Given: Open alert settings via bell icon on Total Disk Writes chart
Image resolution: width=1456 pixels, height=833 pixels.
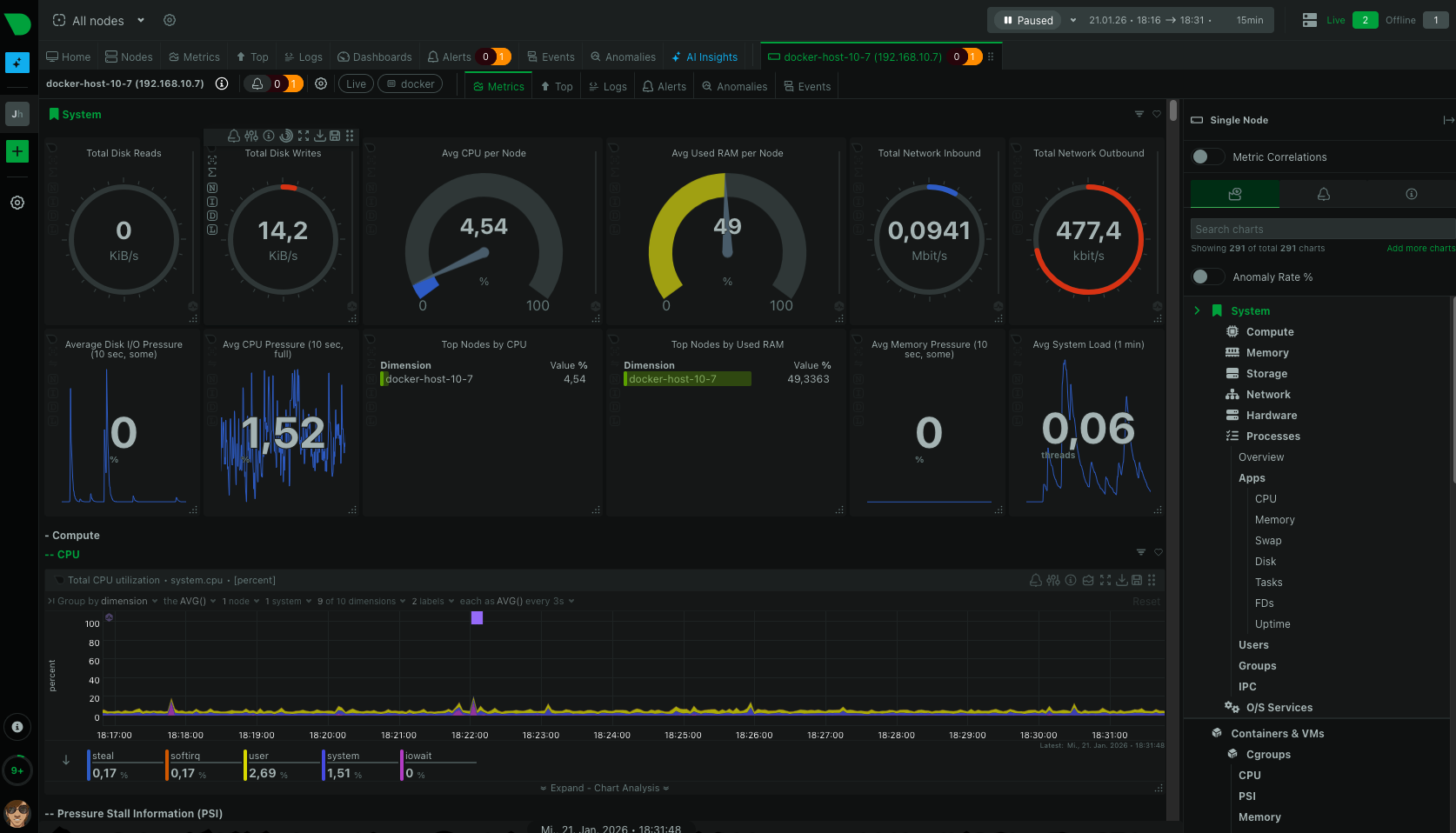Looking at the screenshot, I should pyautogui.click(x=233, y=136).
